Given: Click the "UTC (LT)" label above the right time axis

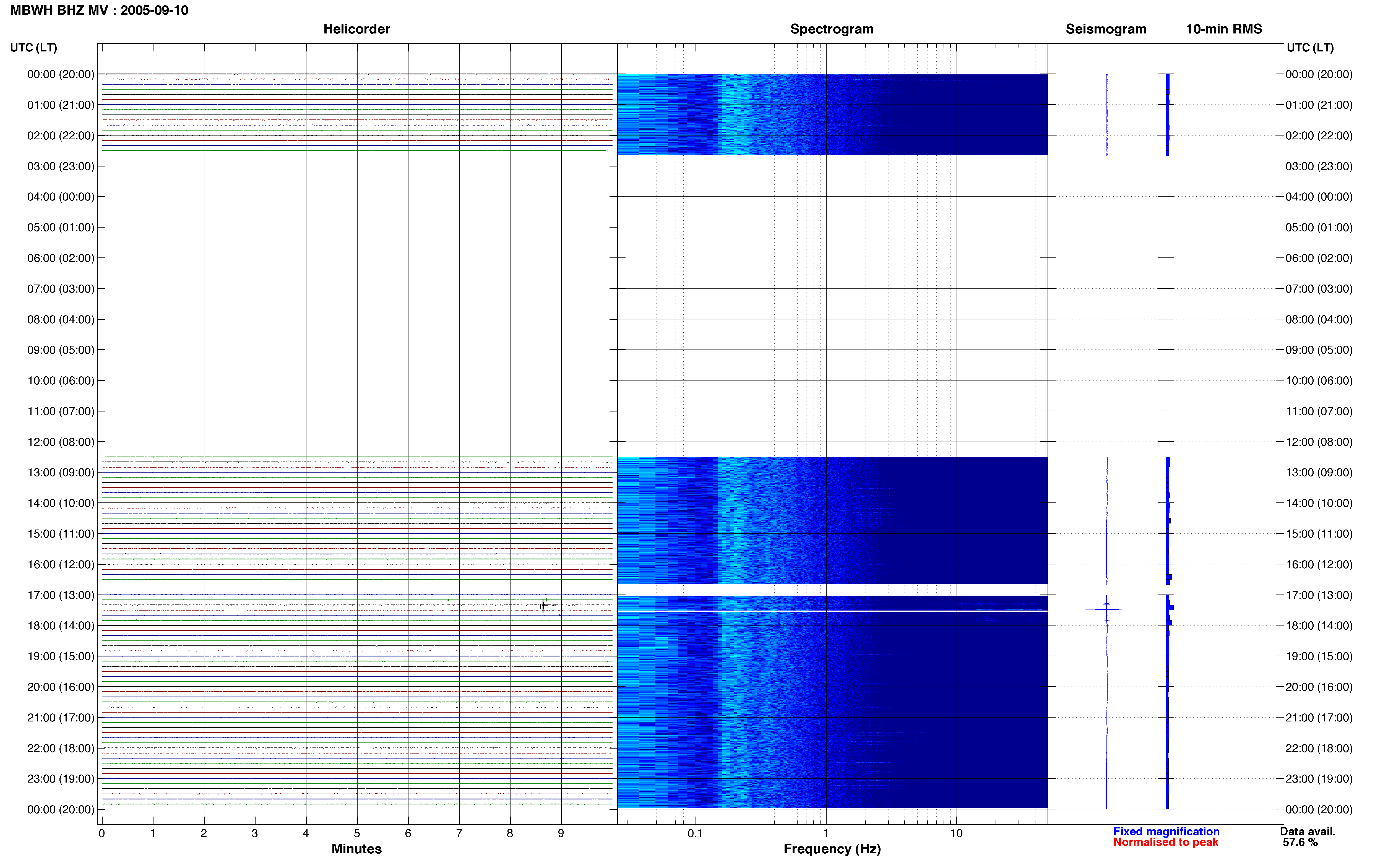Looking at the screenshot, I should point(1310,48).
